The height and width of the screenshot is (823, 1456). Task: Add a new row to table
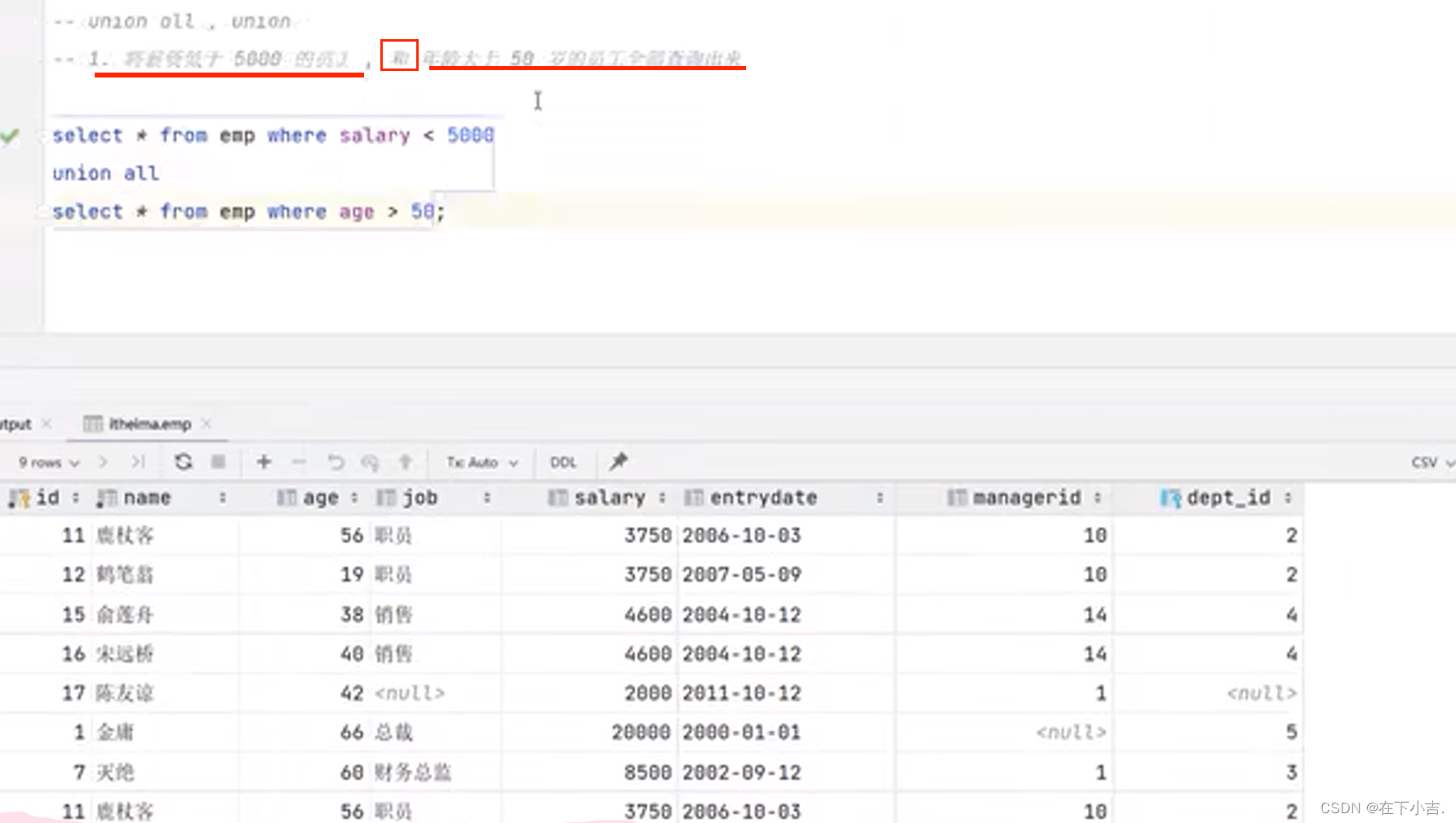[264, 462]
